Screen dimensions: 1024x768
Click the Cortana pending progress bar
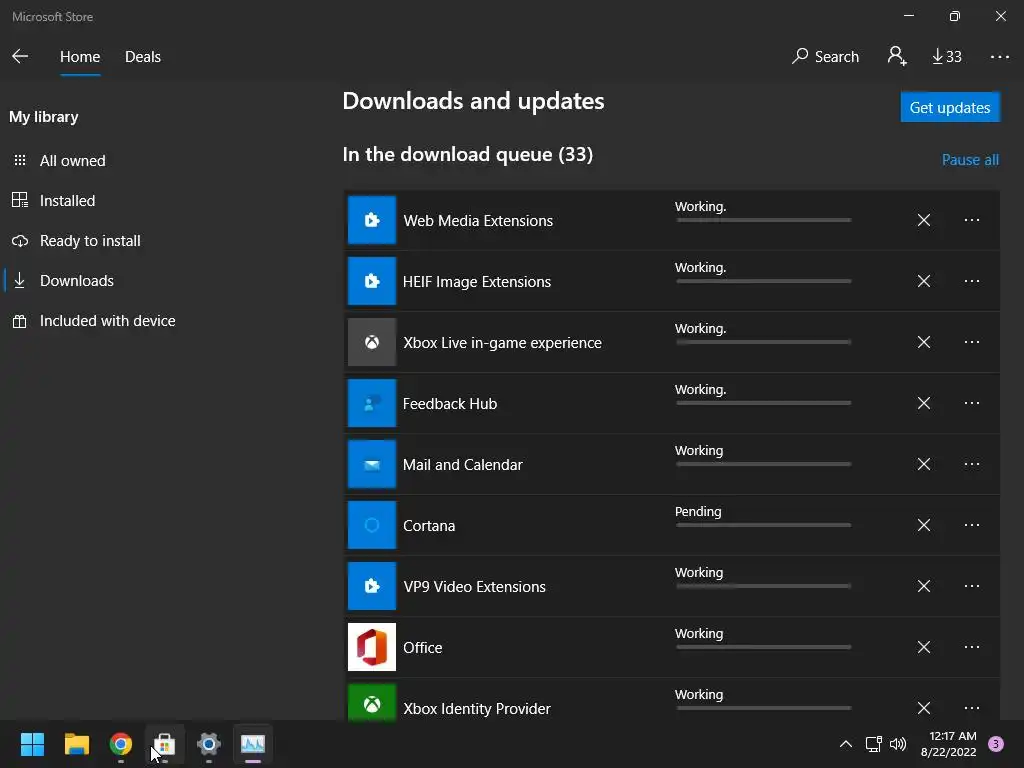pos(763,525)
